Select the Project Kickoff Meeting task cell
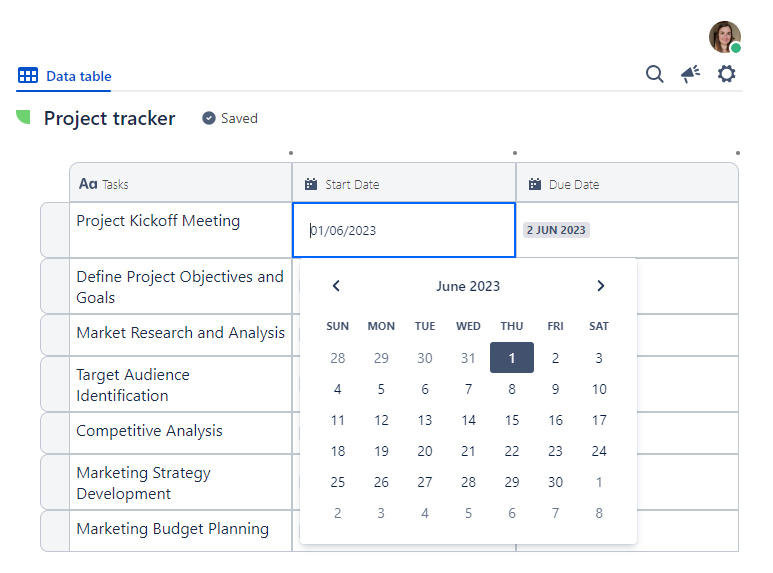The height and width of the screenshot is (573, 773). point(180,229)
